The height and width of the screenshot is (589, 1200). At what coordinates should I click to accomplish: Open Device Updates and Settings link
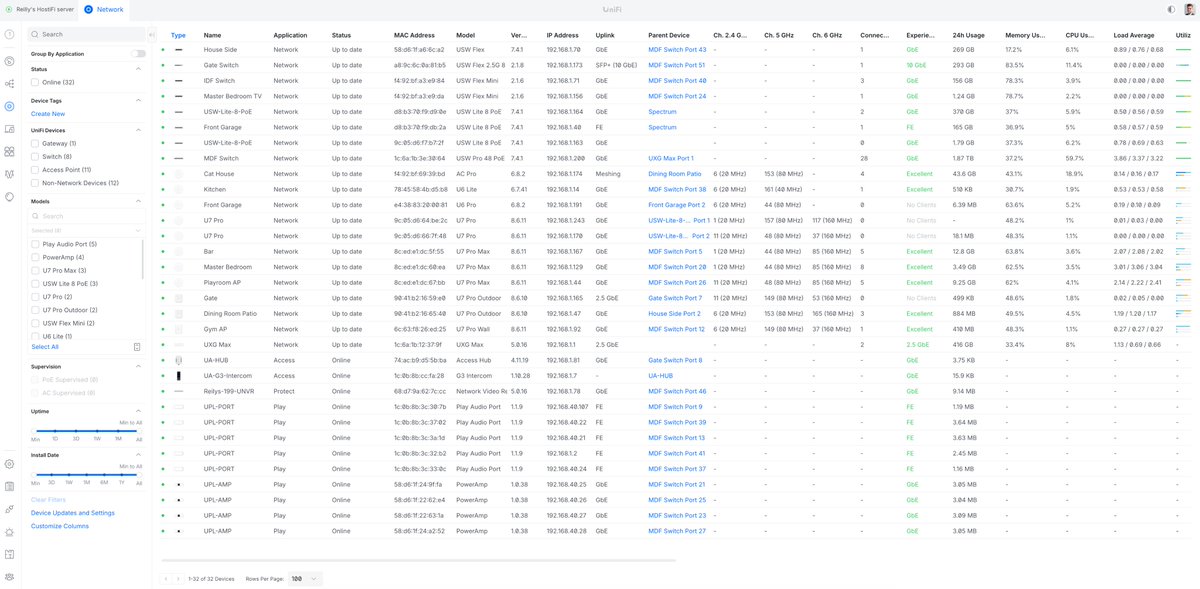click(x=73, y=512)
